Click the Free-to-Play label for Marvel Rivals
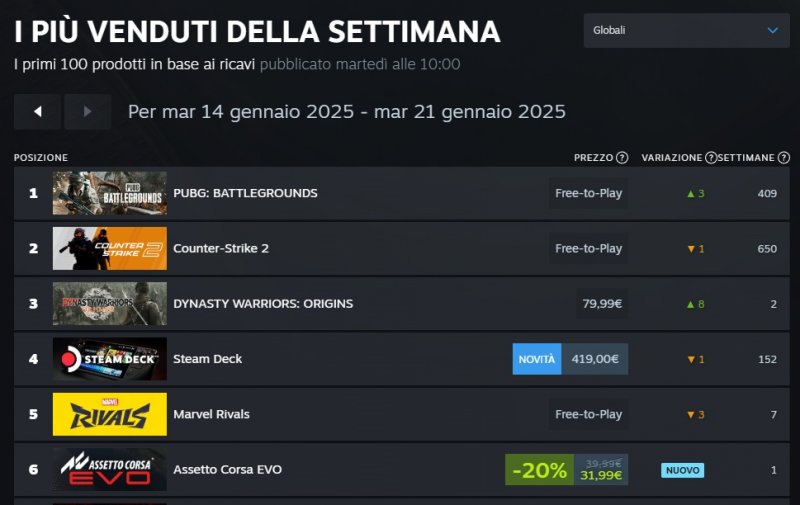 pos(588,414)
